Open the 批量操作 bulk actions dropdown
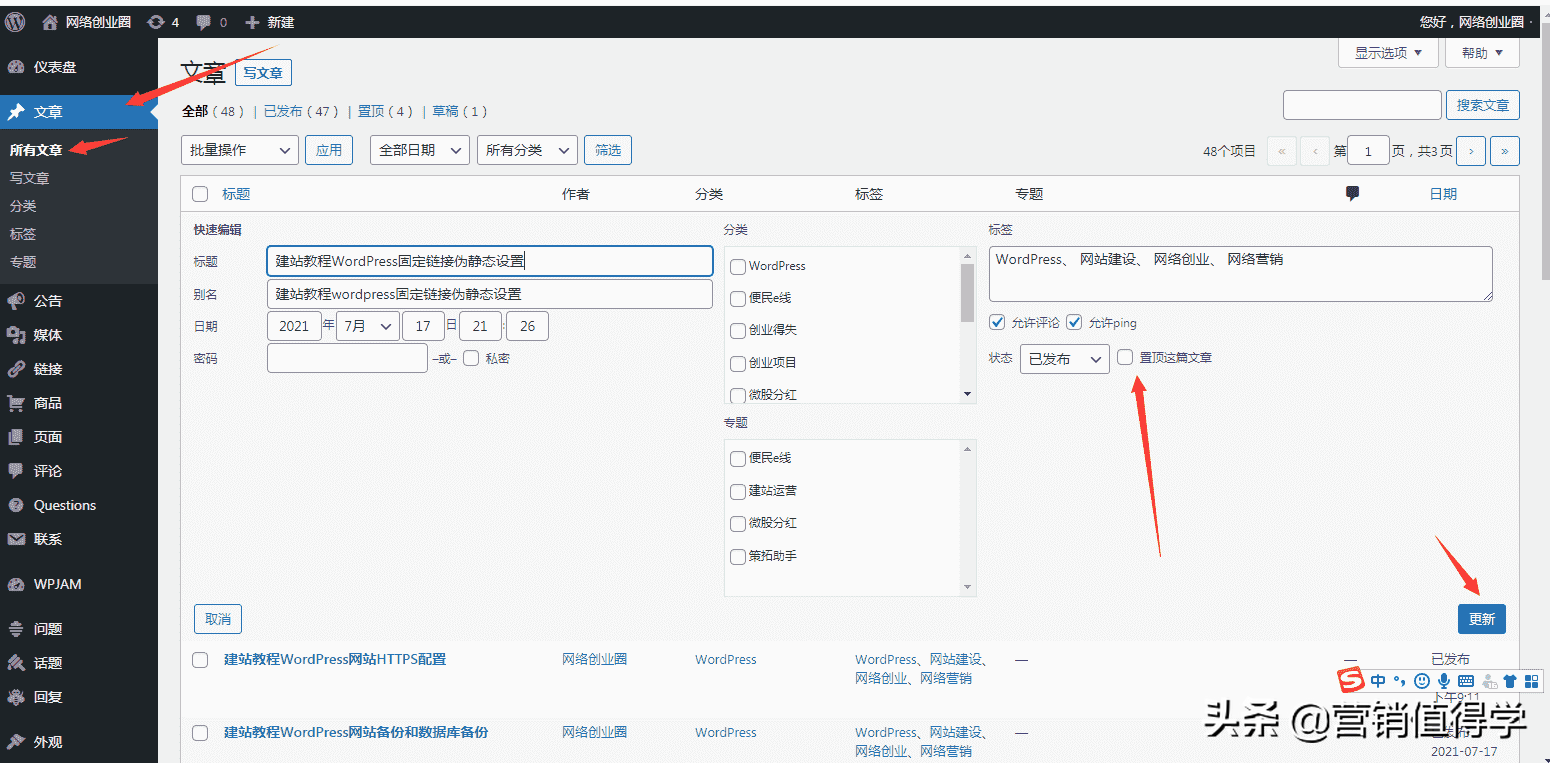Image resolution: width=1550 pixels, height=763 pixels. click(x=240, y=150)
